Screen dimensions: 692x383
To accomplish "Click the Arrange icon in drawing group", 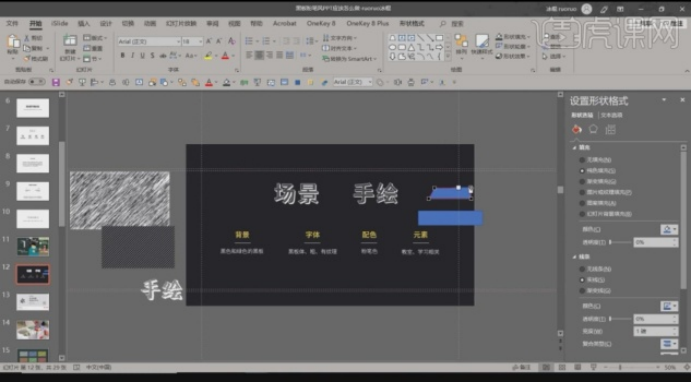I will pos(461,41).
